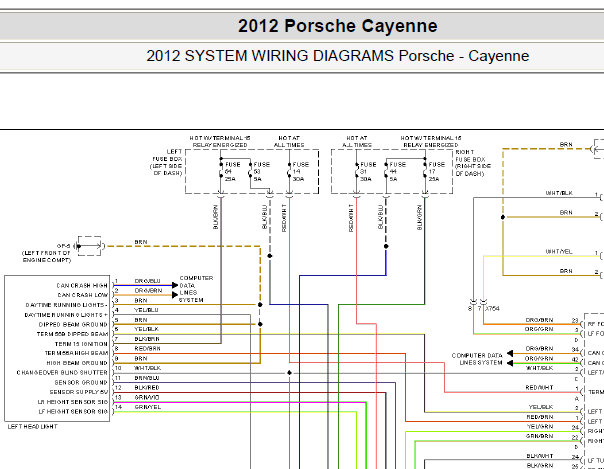Click the ORG/GRN label at pin 42
The width and height of the screenshot is (604, 469).
tap(539, 358)
